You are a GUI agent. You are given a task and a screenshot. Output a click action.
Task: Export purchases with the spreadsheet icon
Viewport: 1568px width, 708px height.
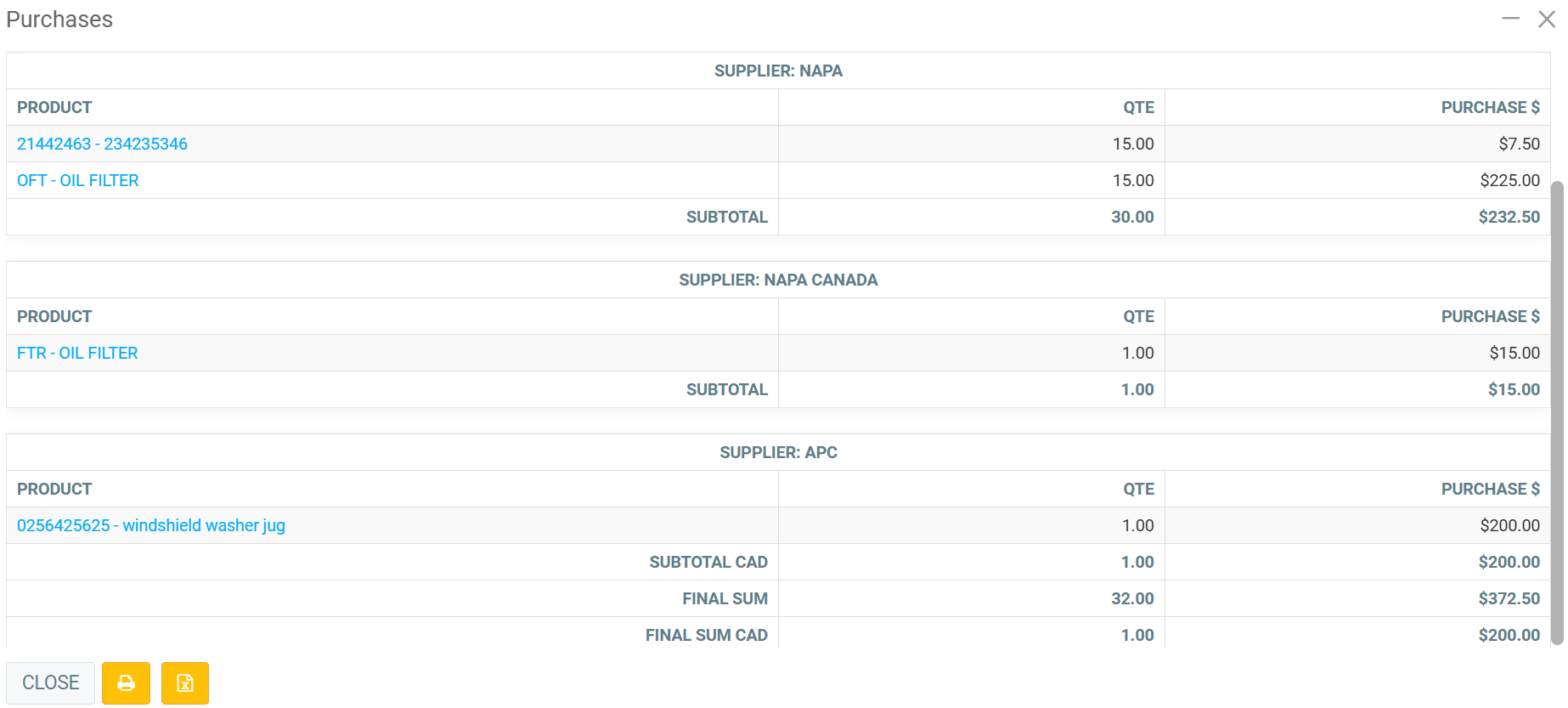[x=185, y=683]
